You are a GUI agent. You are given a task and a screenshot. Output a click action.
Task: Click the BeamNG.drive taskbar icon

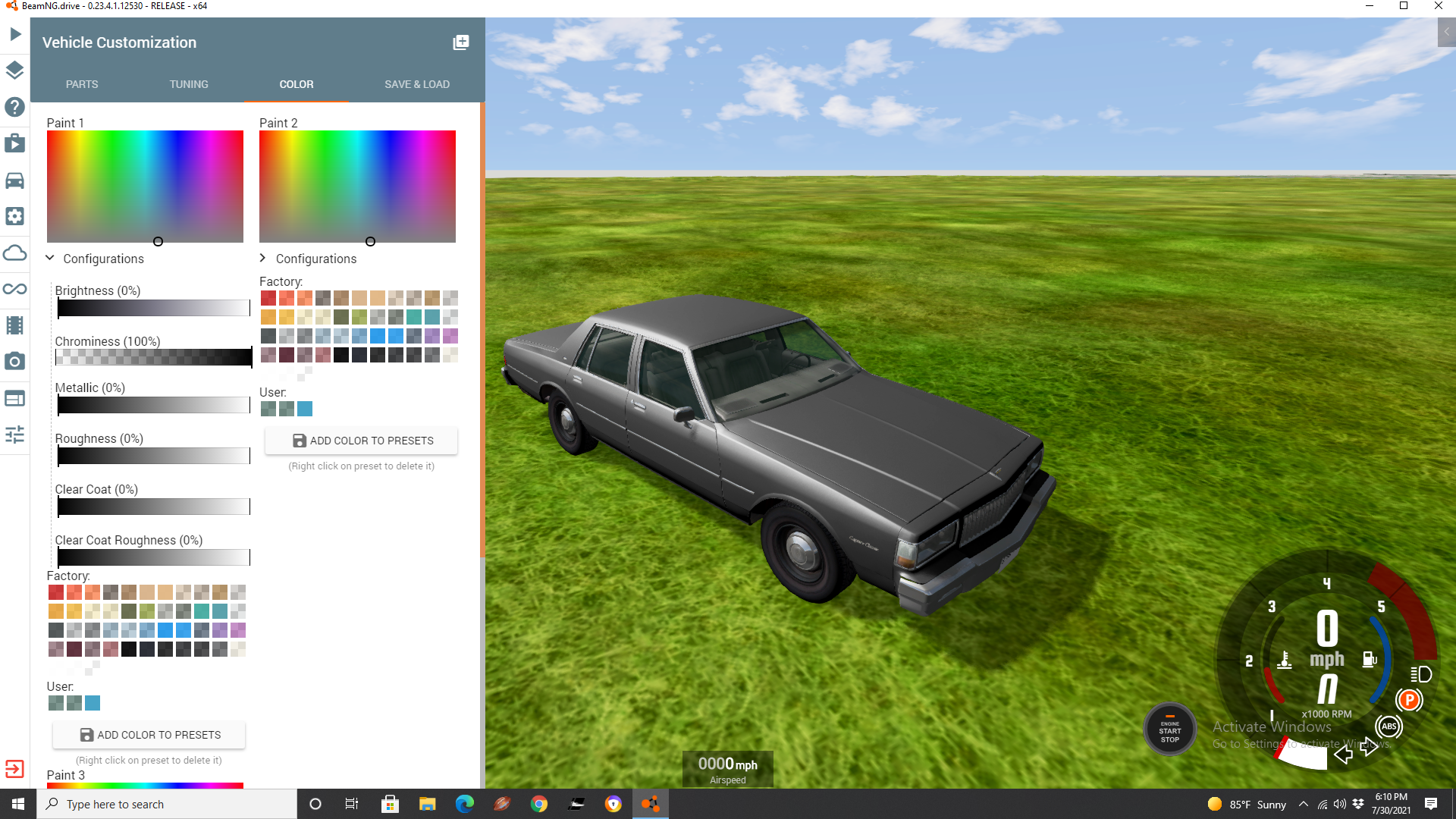tap(651, 804)
